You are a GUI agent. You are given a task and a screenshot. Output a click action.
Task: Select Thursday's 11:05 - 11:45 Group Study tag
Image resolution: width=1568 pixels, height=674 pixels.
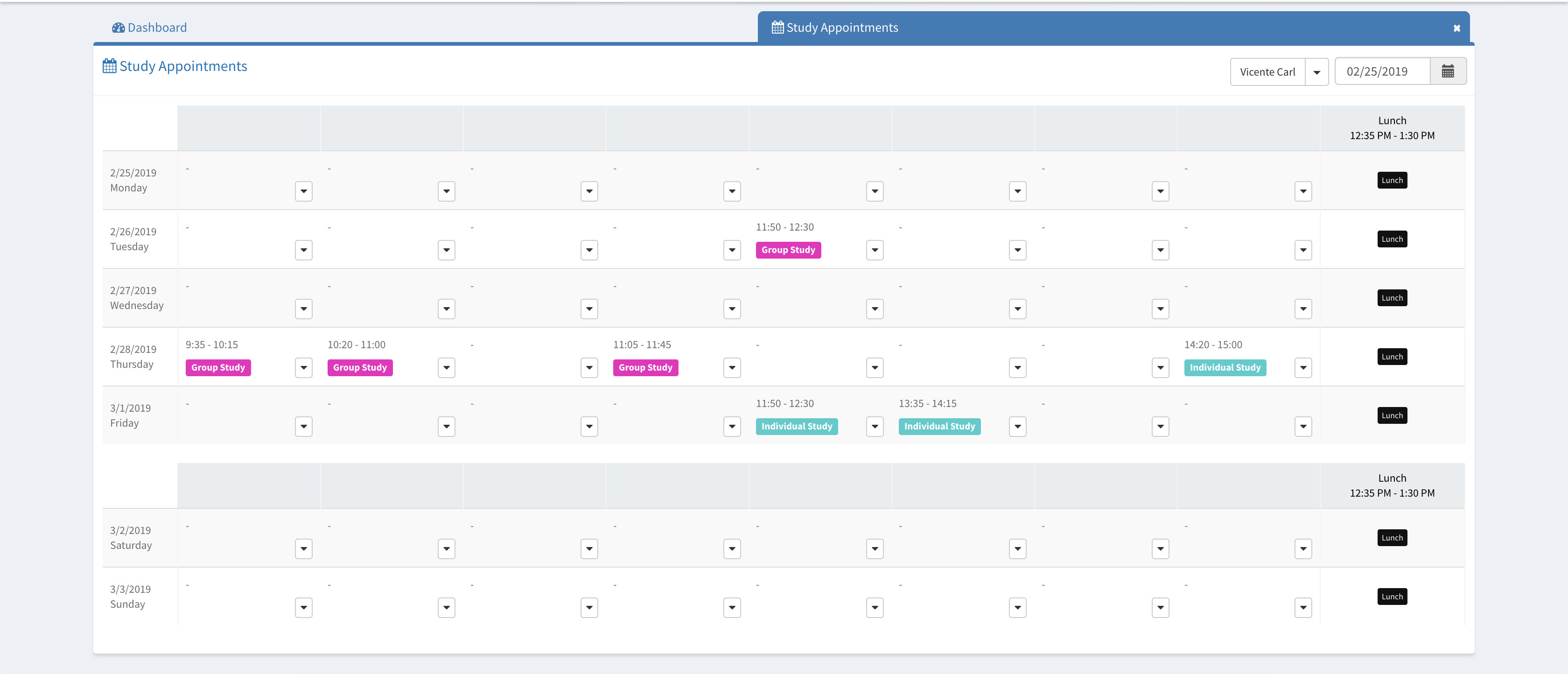(645, 368)
